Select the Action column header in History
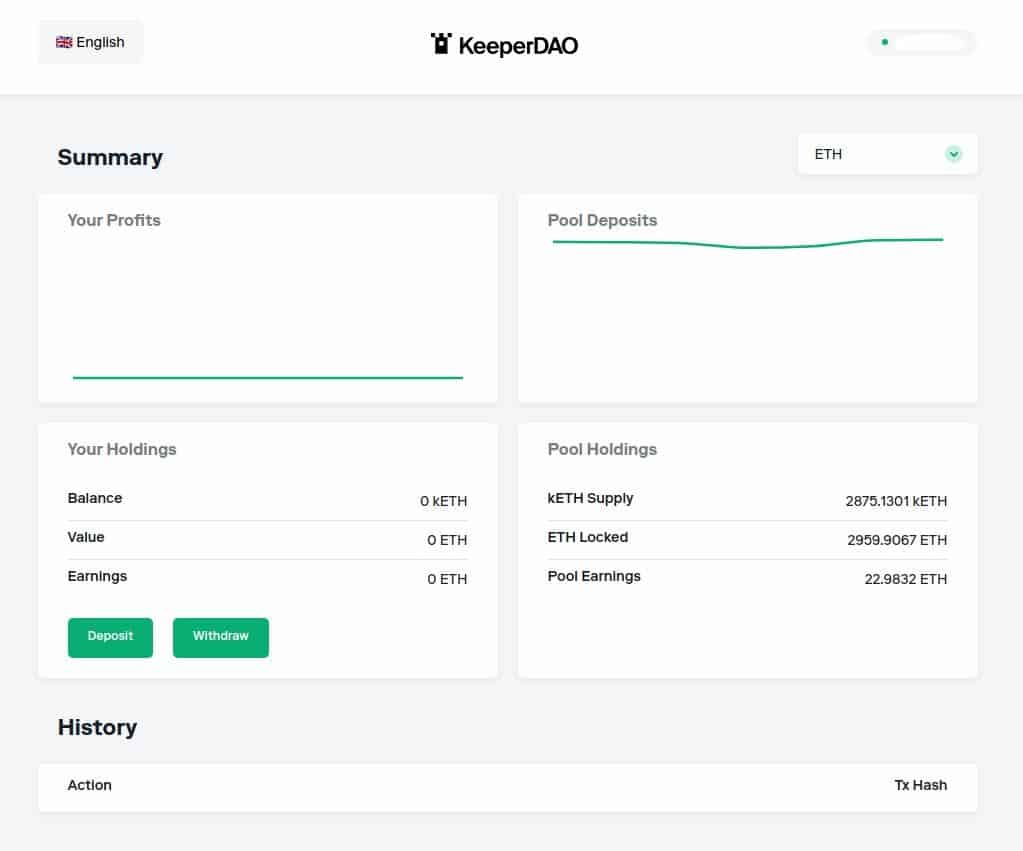 pyautogui.click(x=89, y=786)
